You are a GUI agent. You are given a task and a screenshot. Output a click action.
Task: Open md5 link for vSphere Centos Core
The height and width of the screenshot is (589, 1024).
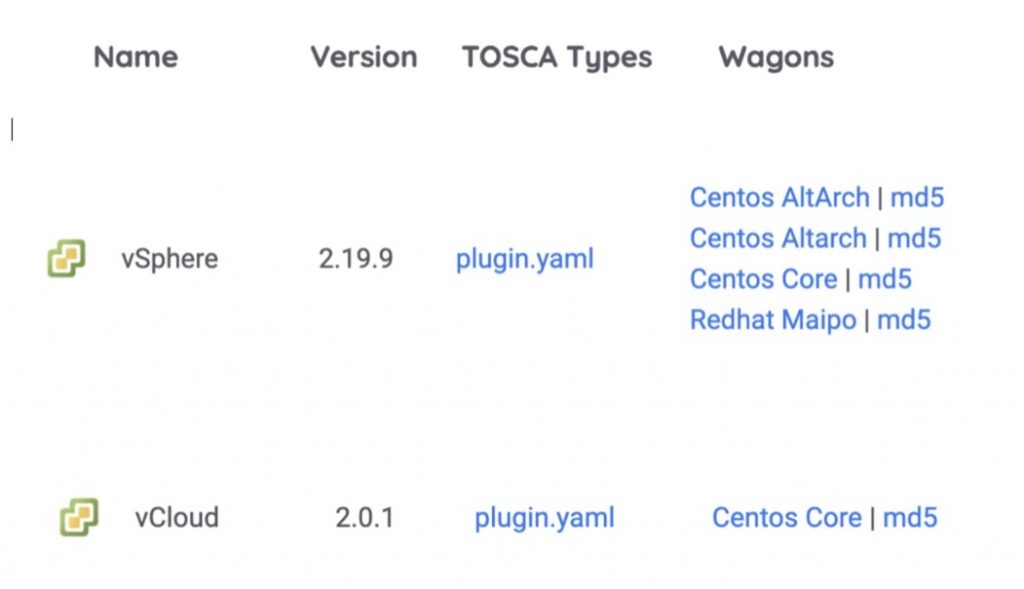[885, 279]
